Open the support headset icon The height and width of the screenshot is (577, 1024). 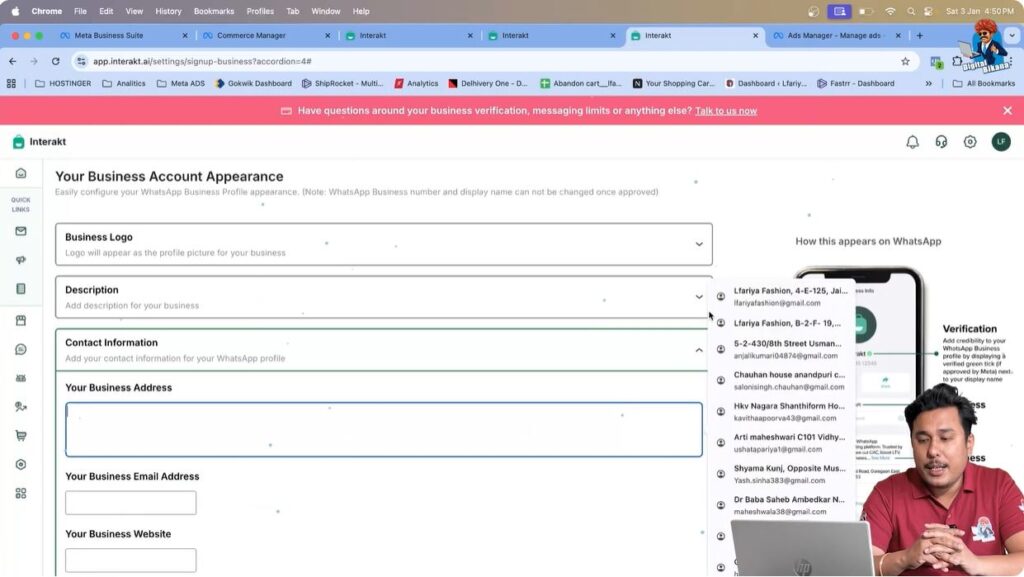(x=941, y=142)
